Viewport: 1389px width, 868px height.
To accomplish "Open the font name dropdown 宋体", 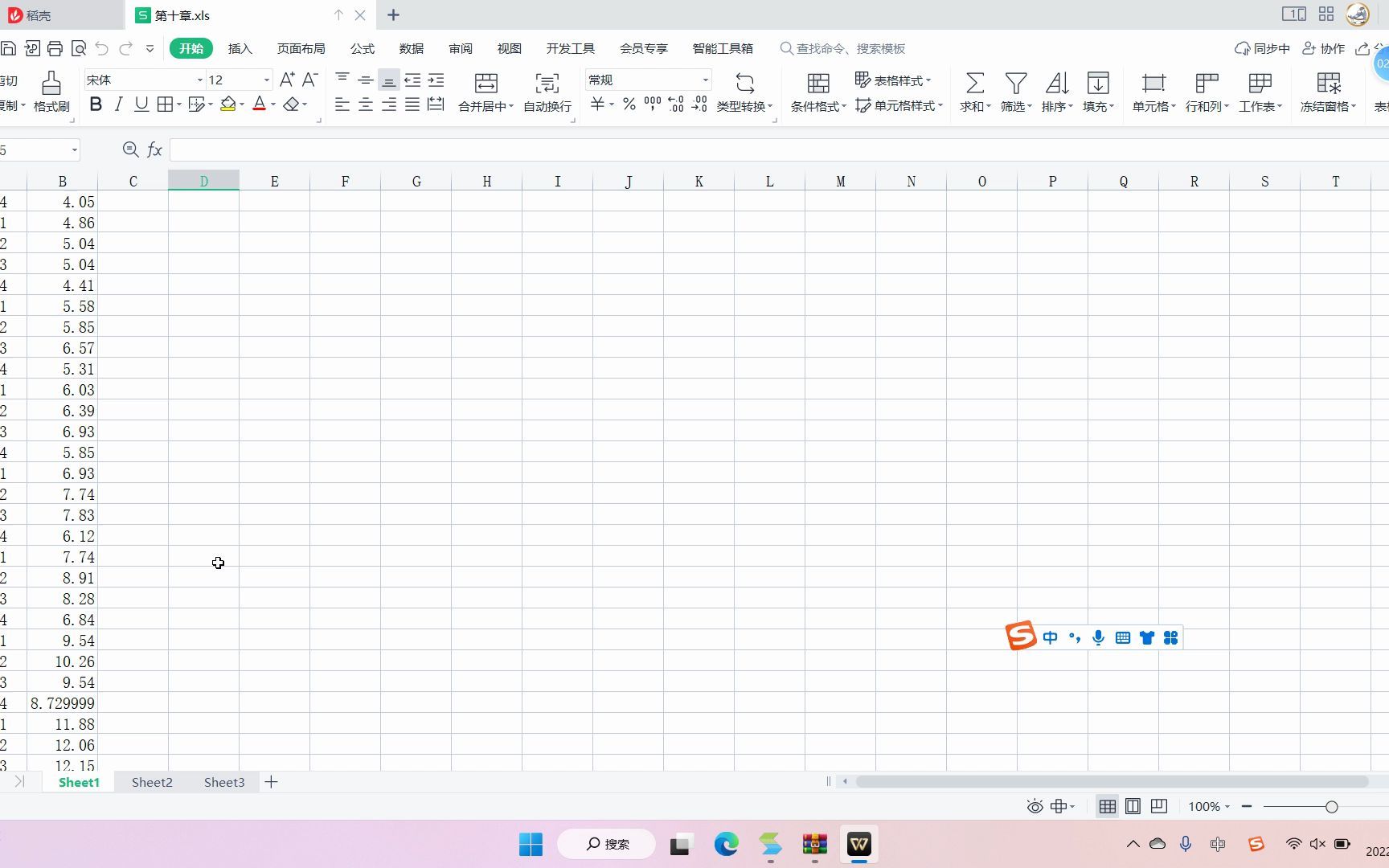I will click(200, 80).
